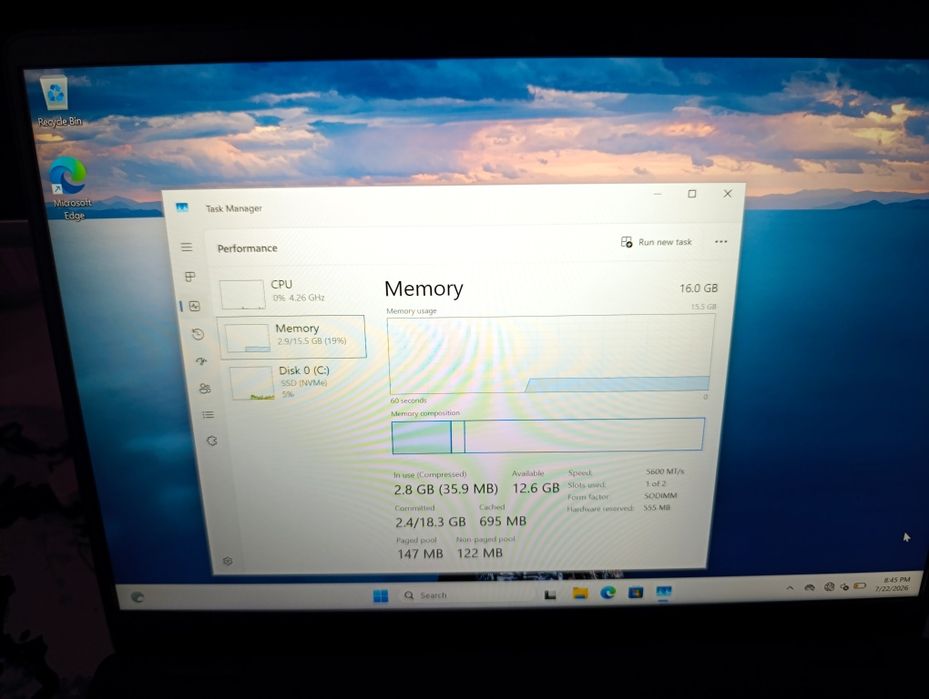Open the App history sidebar icon
The height and width of the screenshot is (699, 929).
pos(198,334)
